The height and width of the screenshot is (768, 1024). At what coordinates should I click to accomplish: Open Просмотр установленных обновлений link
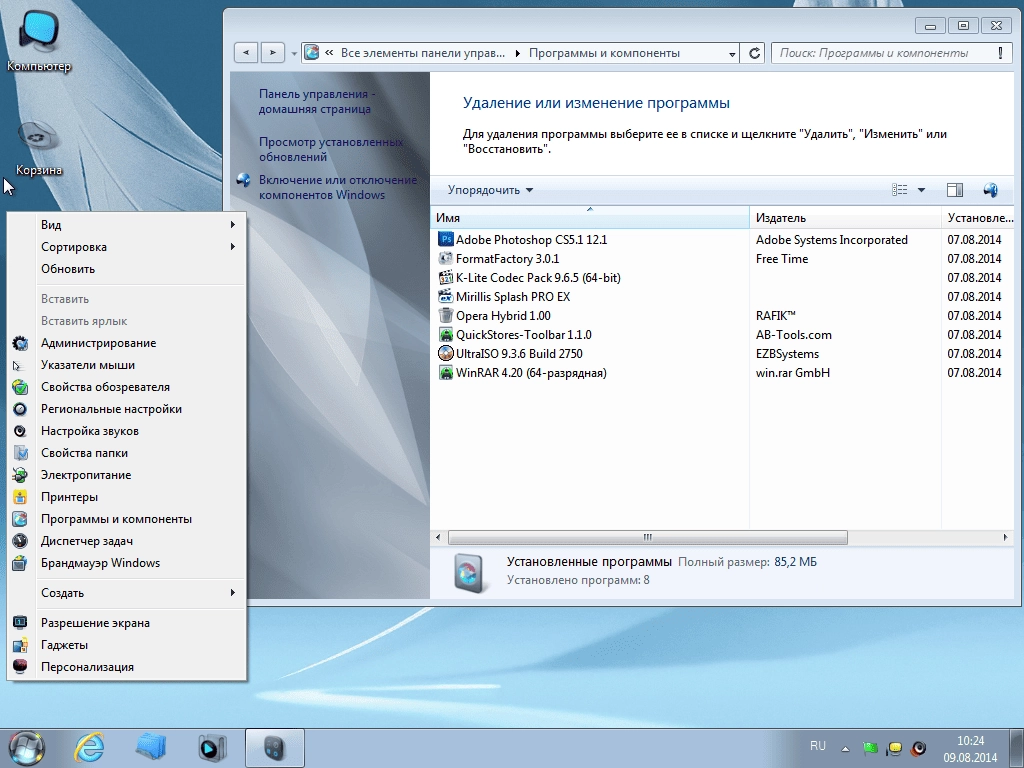pyautogui.click(x=330, y=150)
